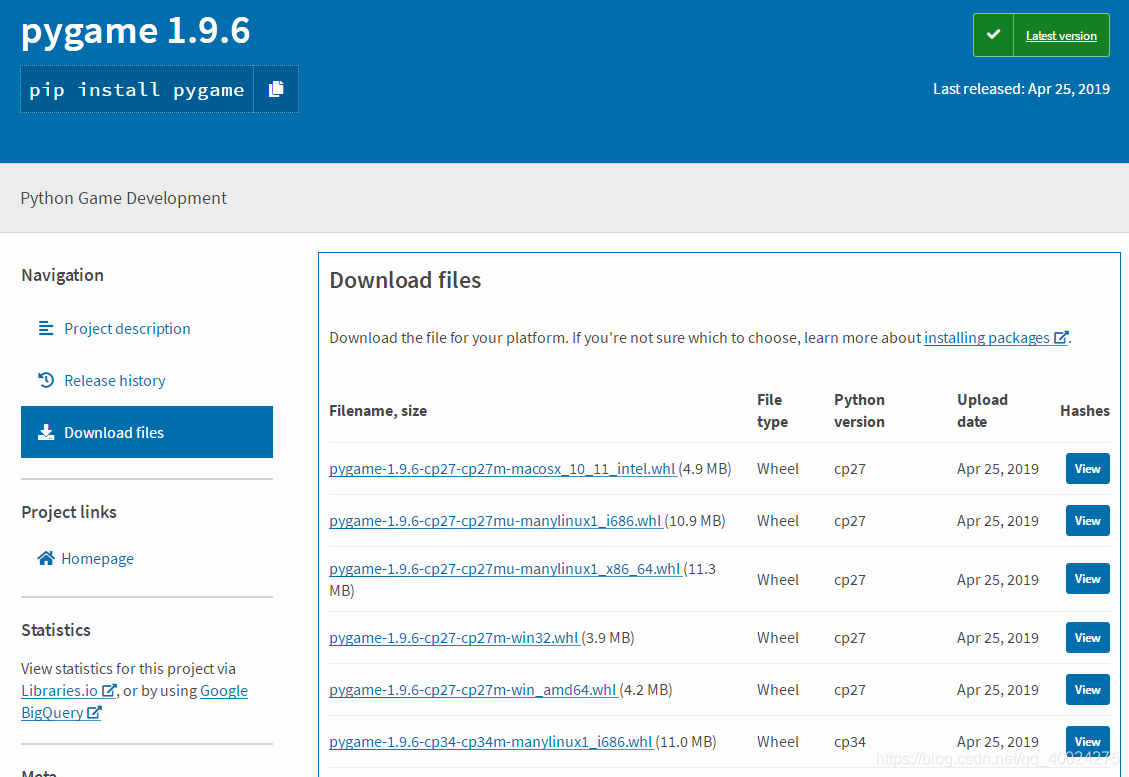The height and width of the screenshot is (777, 1129).
Task: Click the Hashes column header
Action: pyautogui.click(x=1084, y=410)
